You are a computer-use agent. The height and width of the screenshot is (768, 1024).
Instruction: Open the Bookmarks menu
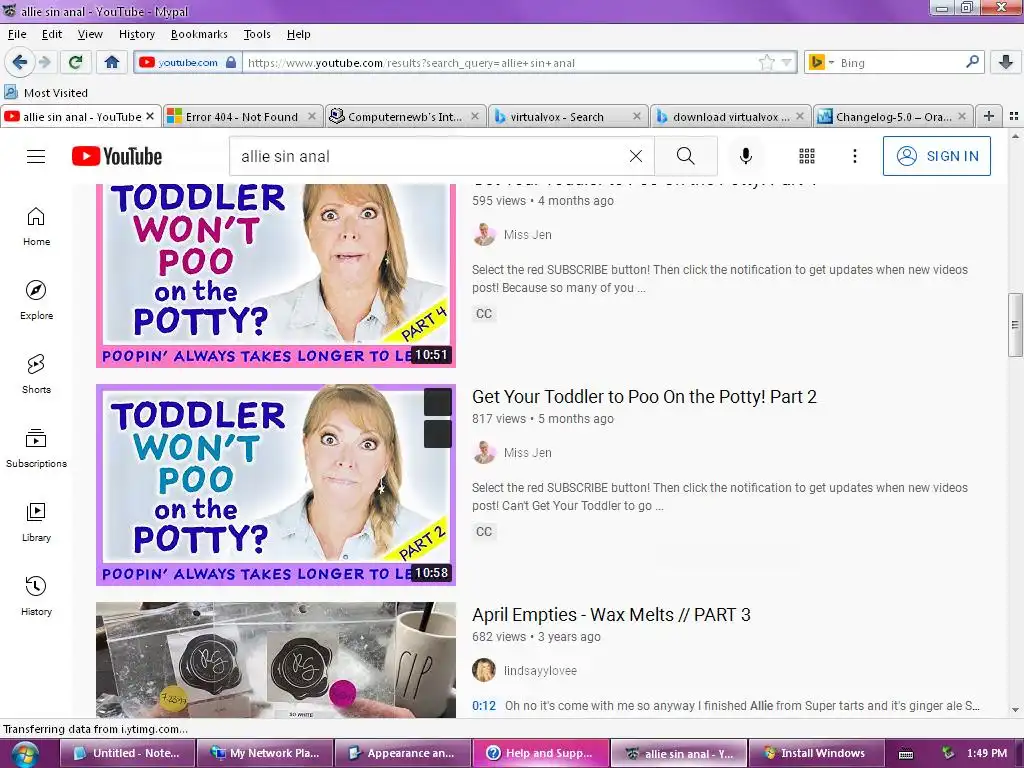tap(199, 34)
